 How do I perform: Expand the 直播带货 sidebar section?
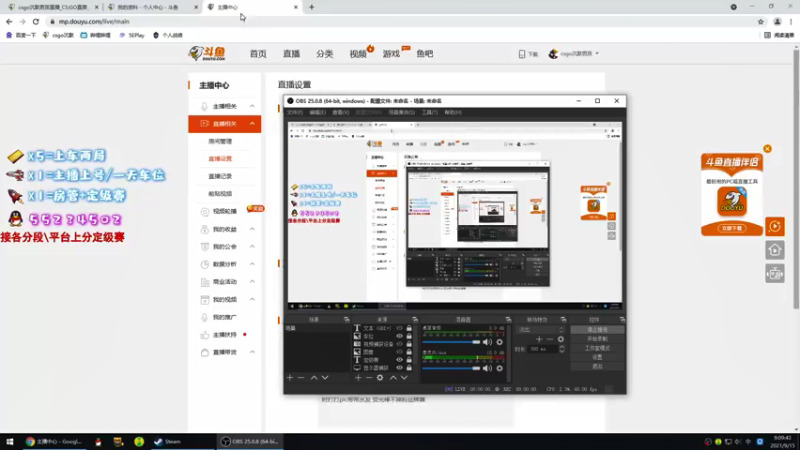click(x=252, y=352)
